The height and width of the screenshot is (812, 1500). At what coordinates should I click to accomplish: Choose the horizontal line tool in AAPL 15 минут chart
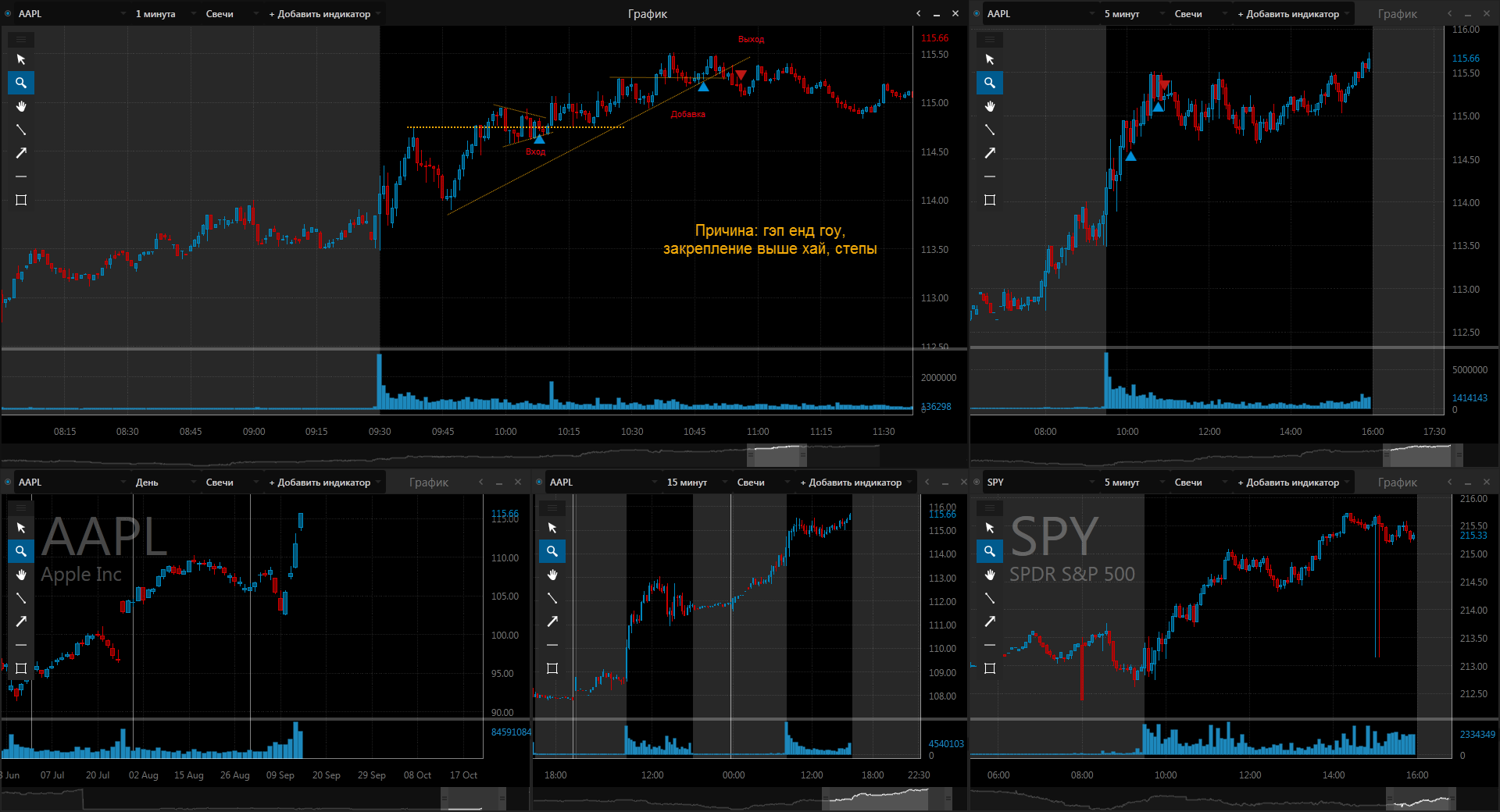point(552,645)
